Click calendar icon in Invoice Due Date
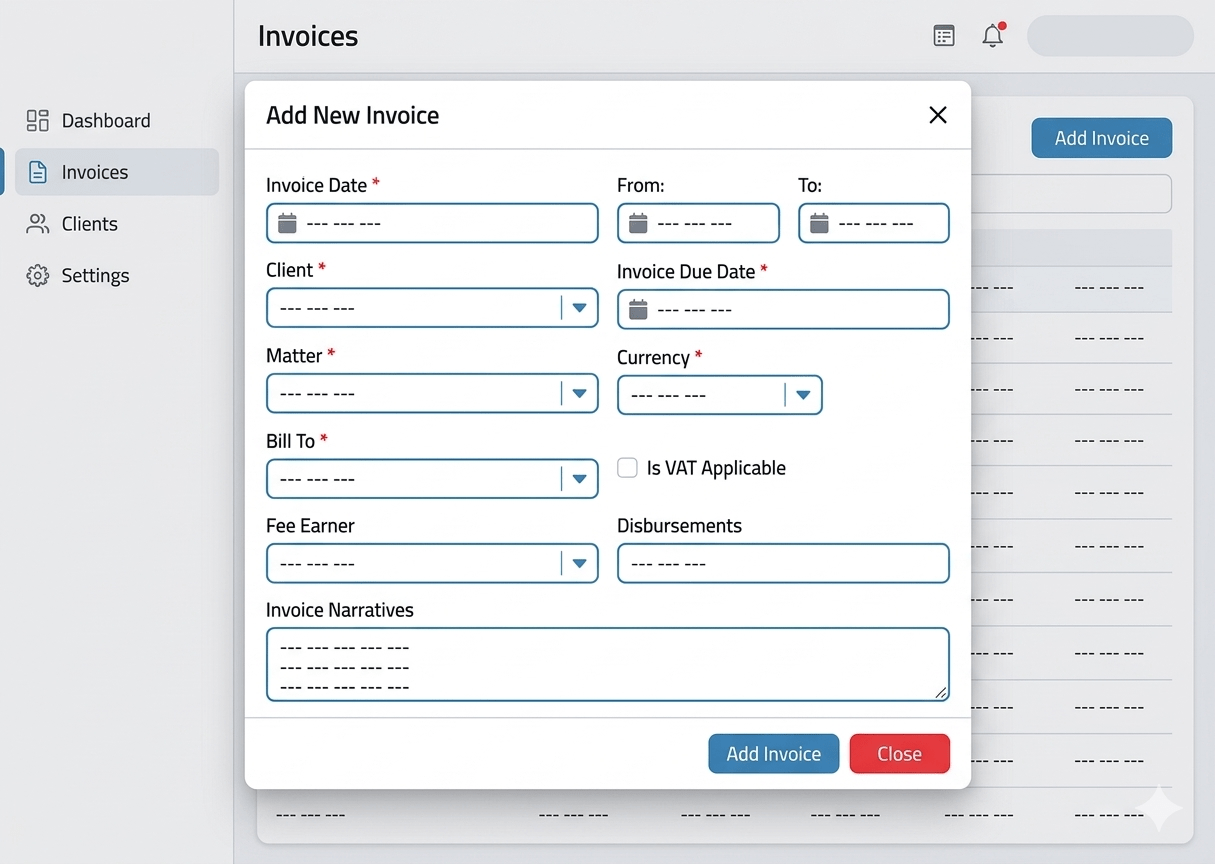 pyautogui.click(x=638, y=310)
